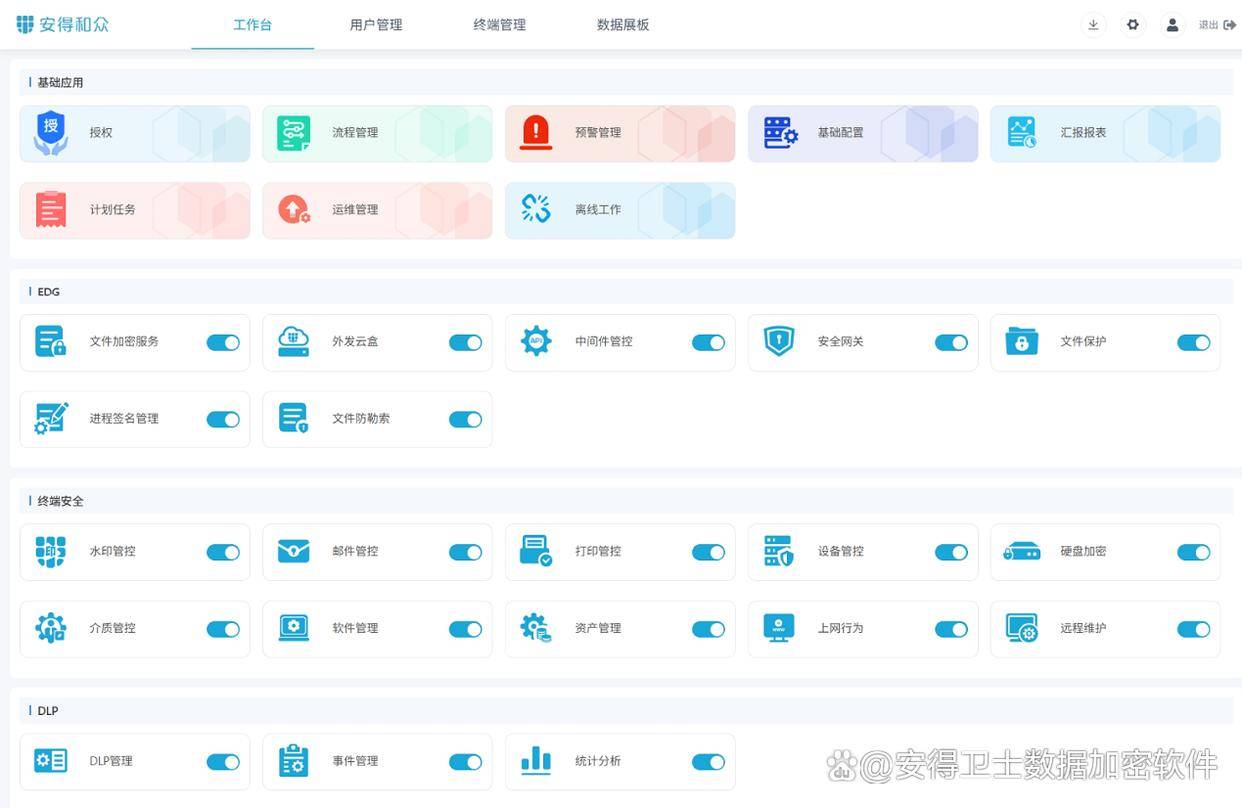Viewport: 1242px width, 808px height.
Task: Click the 统计分析 bar chart icon
Action: pyautogui.click(x=536, y=762)
